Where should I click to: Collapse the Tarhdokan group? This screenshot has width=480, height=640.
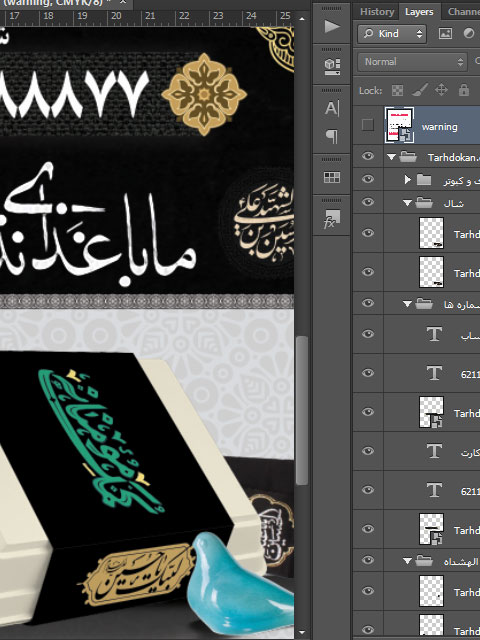tap(391, 157)
